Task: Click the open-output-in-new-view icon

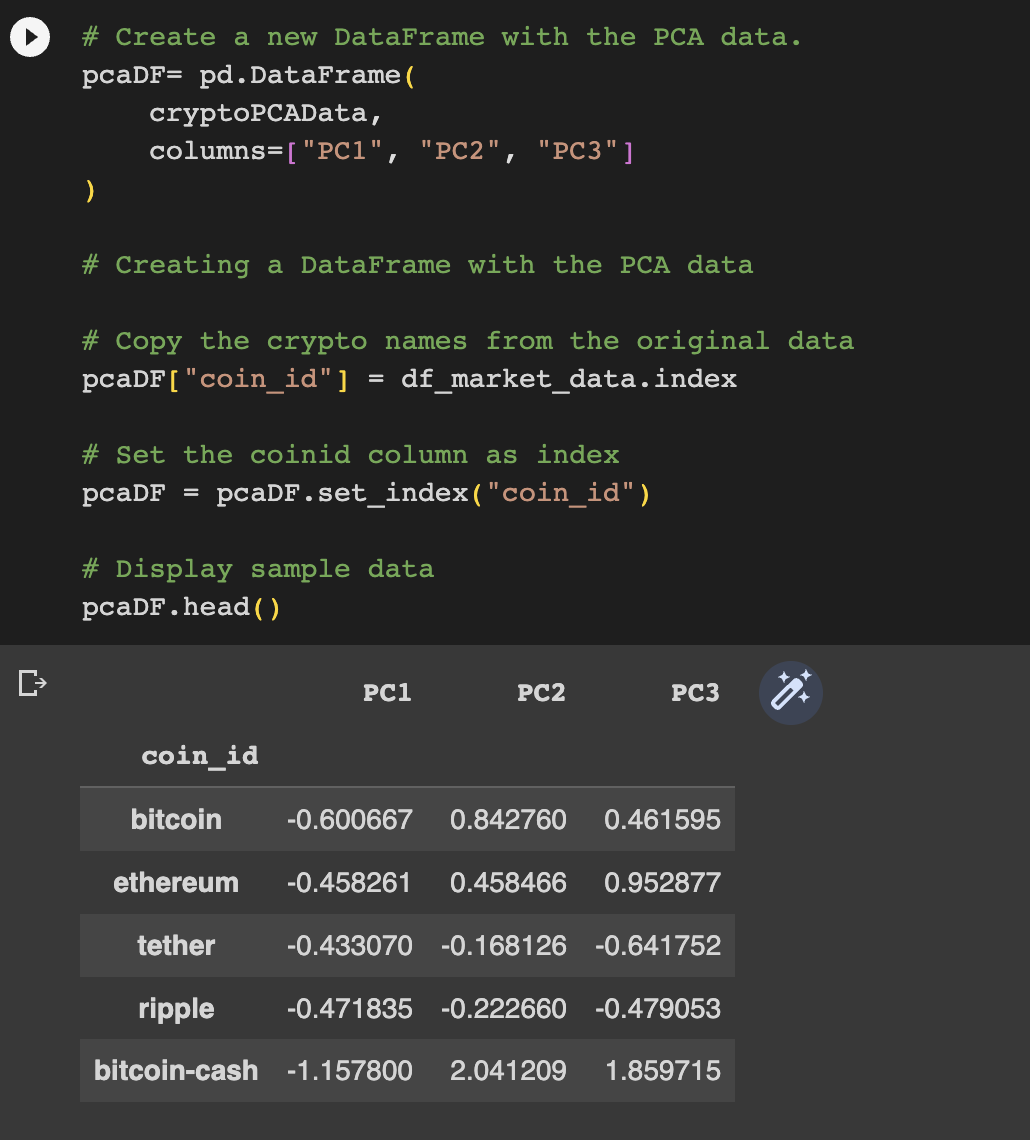Action: [31, 682]
